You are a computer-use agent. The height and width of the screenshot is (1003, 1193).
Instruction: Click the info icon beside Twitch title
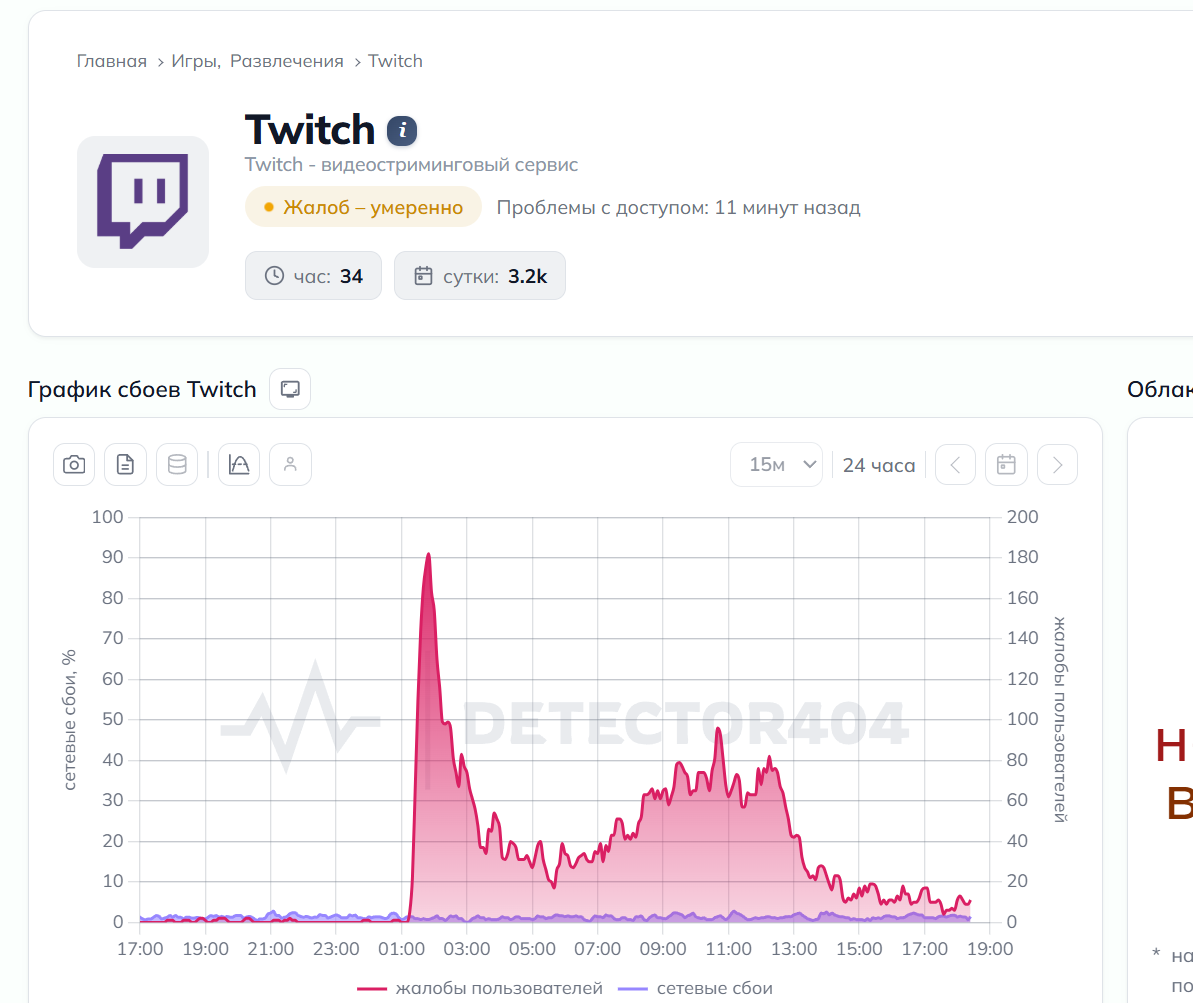[x=402, y=131]
